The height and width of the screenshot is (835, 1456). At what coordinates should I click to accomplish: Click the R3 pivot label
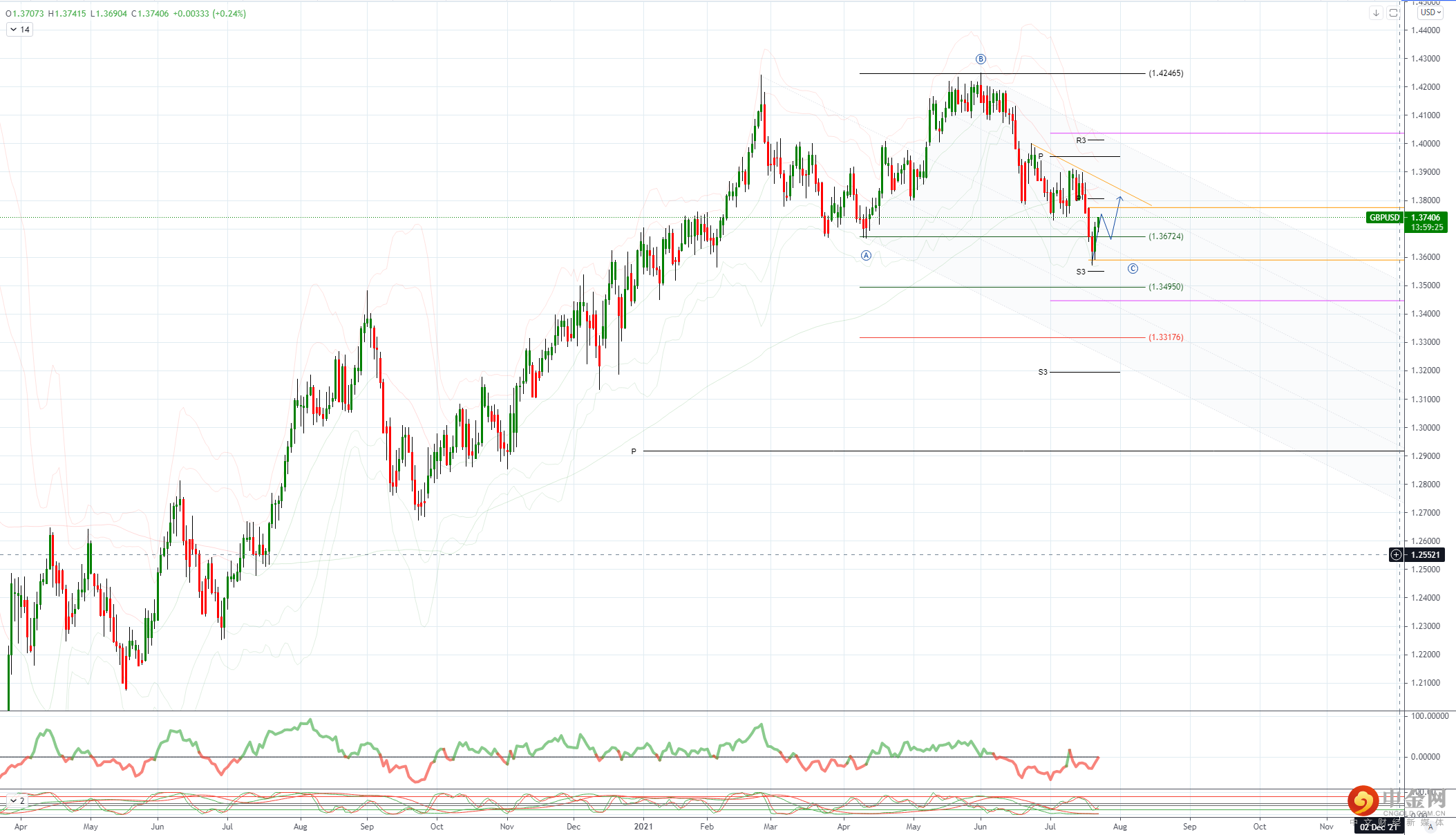click(1081, 140)
